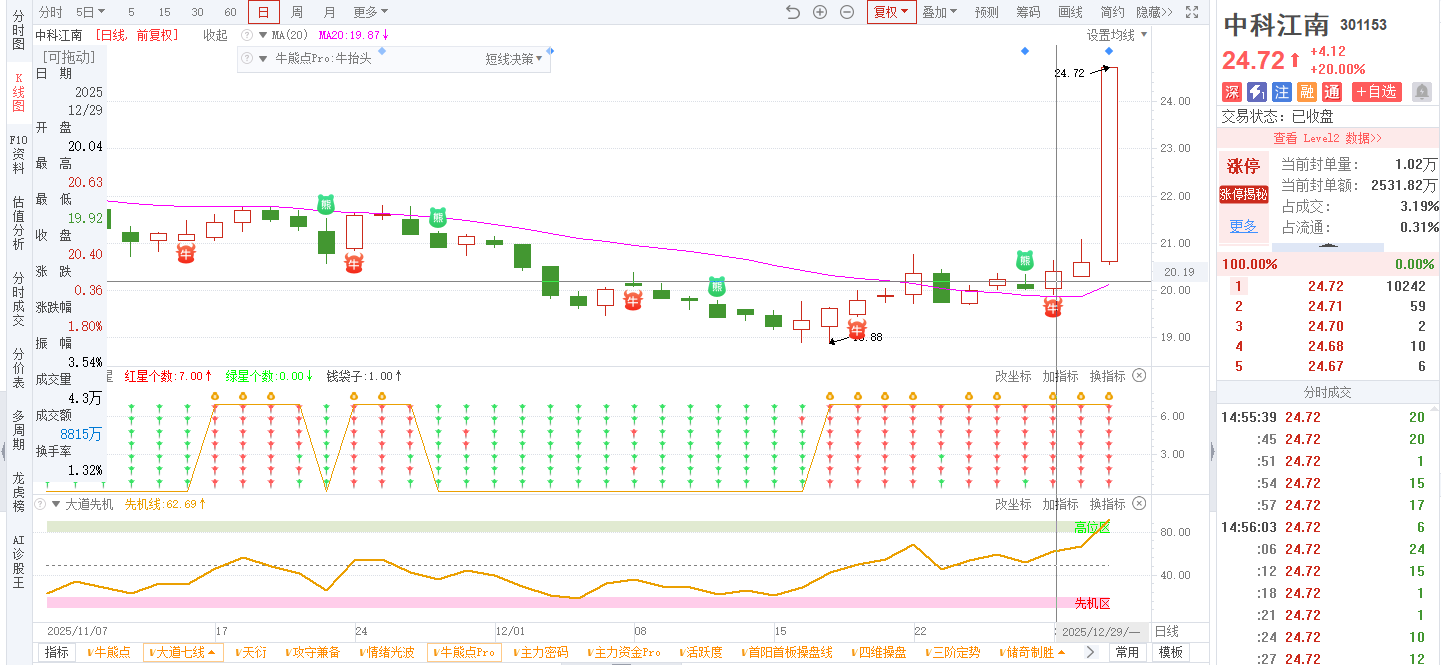The height and width of the screenshot is (665, 1441).
Task: Click blue diamond marker above latest candle
Action: click(1108, 51)
